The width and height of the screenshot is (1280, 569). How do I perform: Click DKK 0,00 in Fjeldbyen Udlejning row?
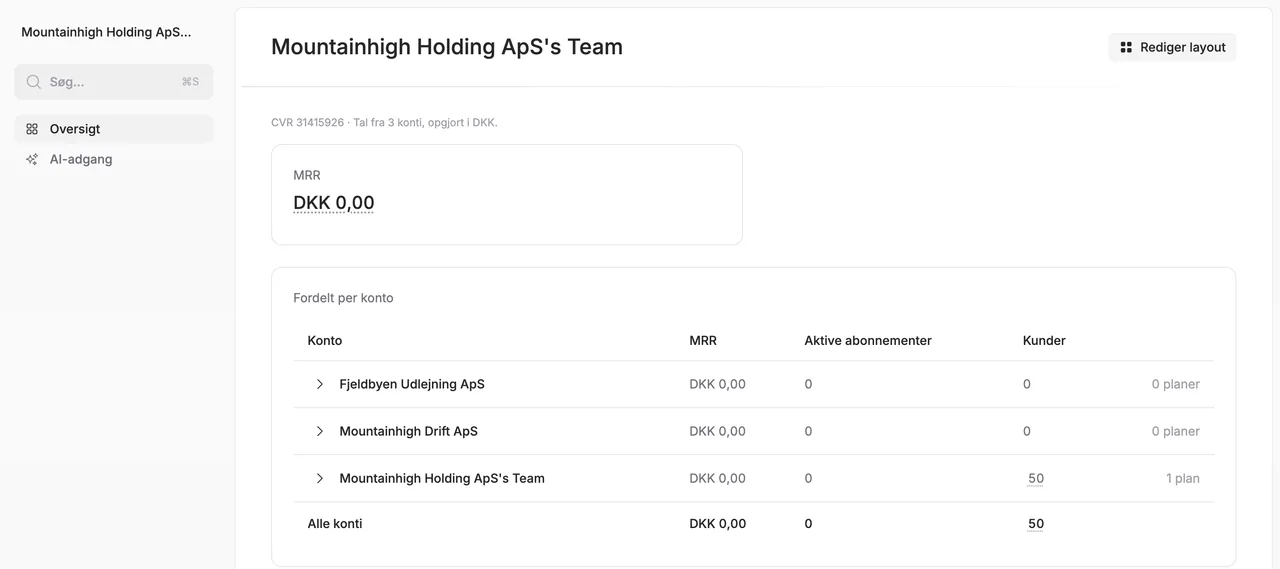(718, 384)
